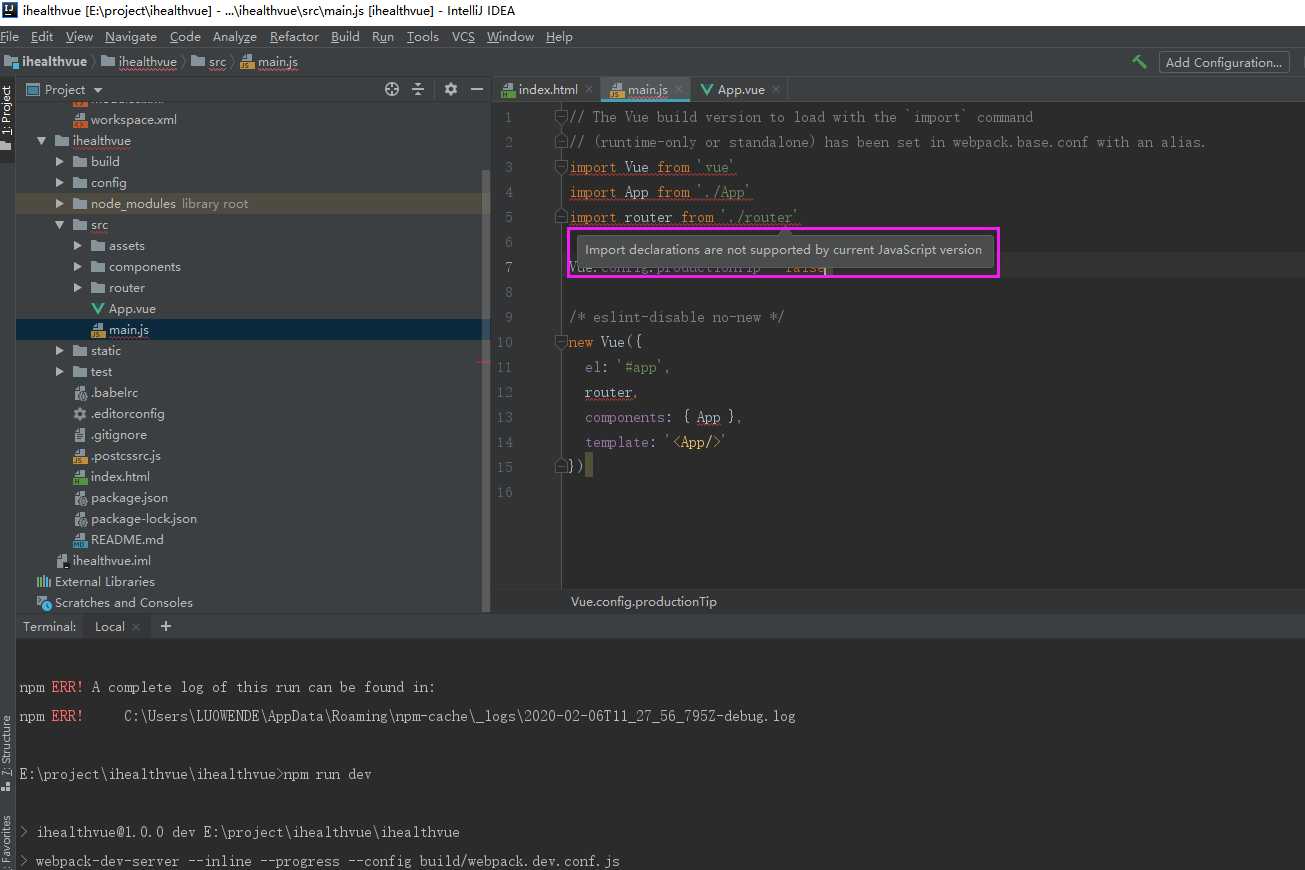Click line number 9 in gutter
This screenshot has width=1305, height=870.
[508, 317]
